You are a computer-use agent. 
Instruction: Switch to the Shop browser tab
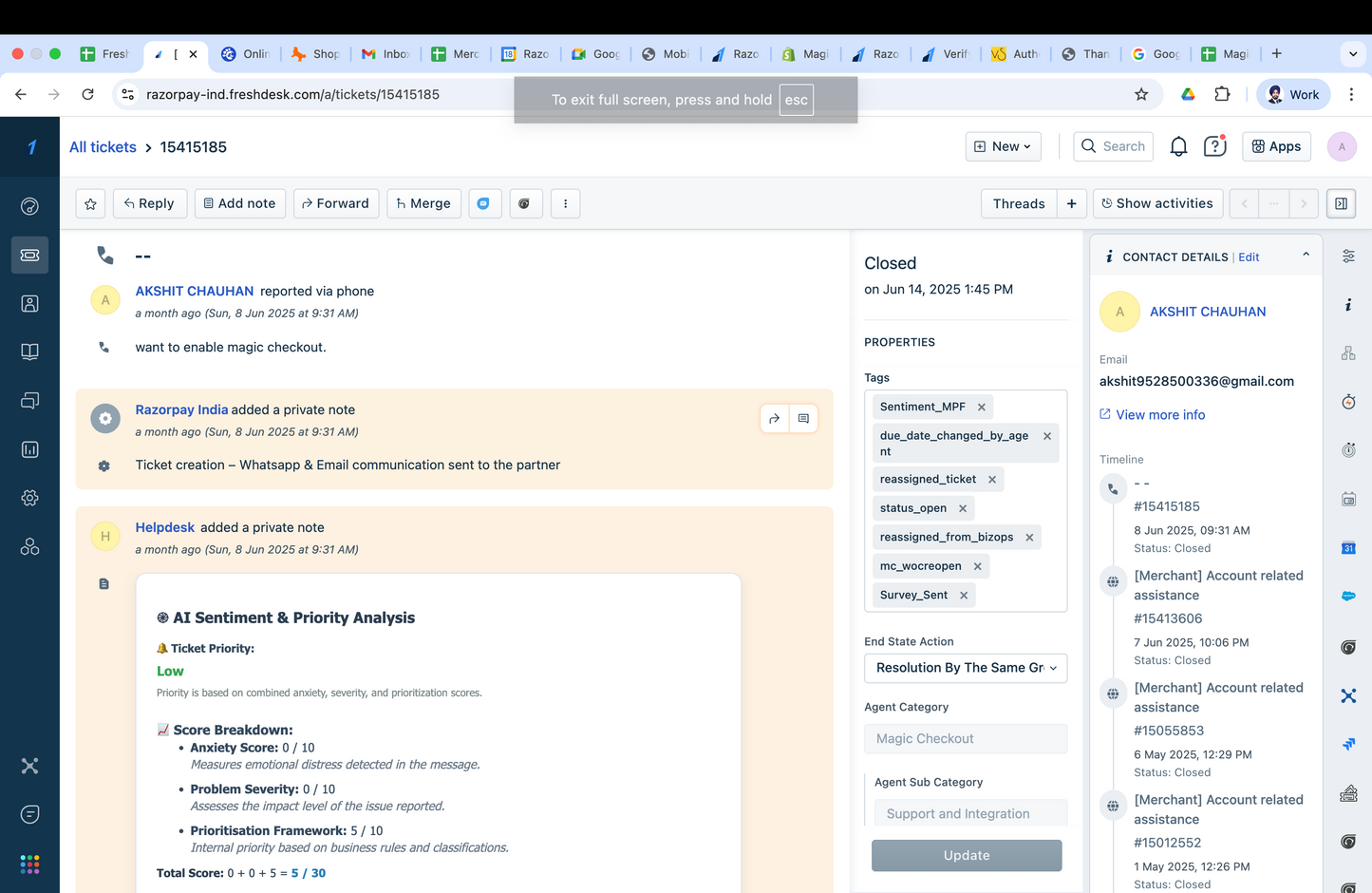pyautogui.click(x=314, y=54)
